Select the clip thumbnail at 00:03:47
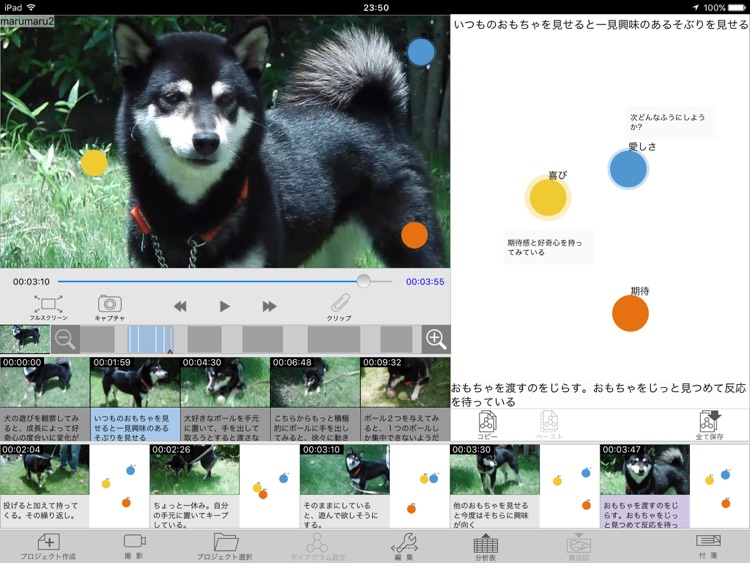The image size is (750, 563). pos(645,470)
